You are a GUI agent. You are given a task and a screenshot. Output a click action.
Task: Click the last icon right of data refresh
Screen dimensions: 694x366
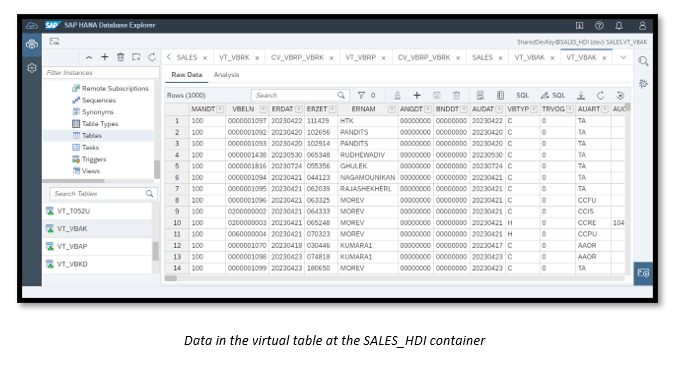point(620,95)
